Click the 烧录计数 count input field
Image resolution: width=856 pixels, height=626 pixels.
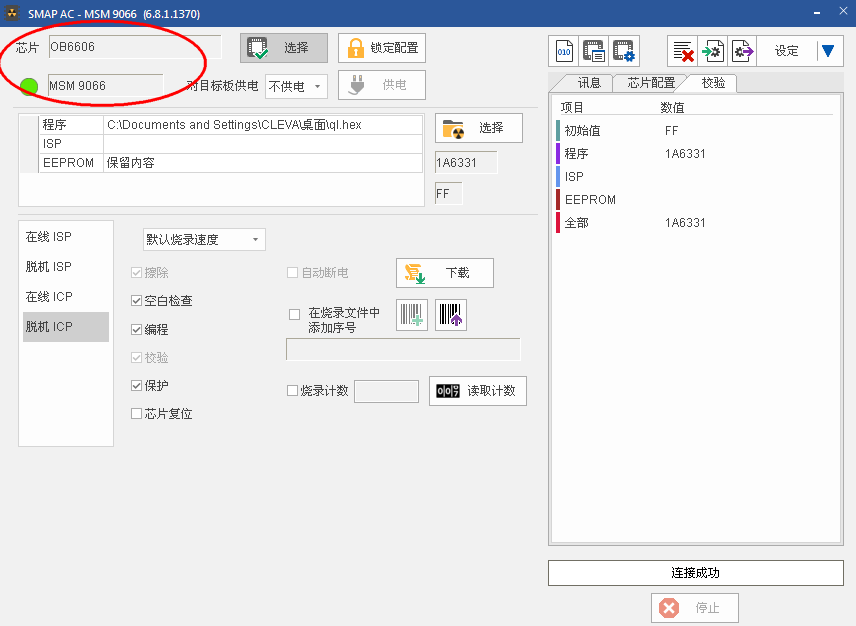pos(387,391)
